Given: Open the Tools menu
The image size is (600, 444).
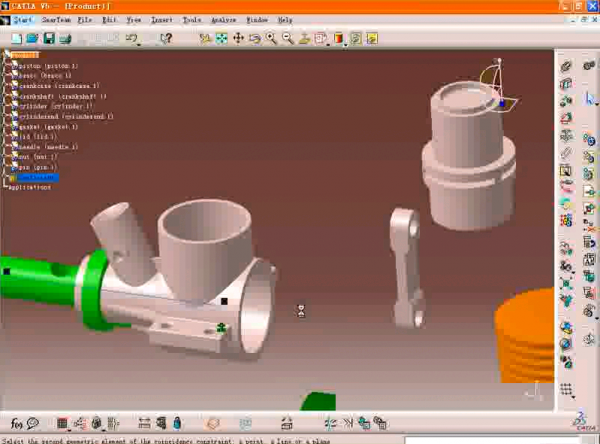Looking at the screenshot, I should (x=192, y=20).
